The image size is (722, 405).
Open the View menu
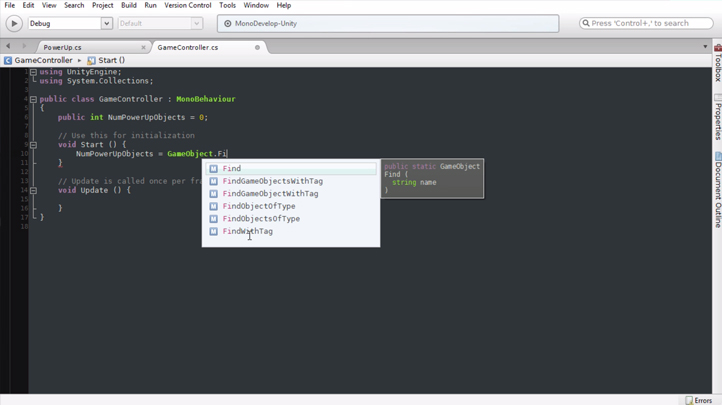[49, 6]
